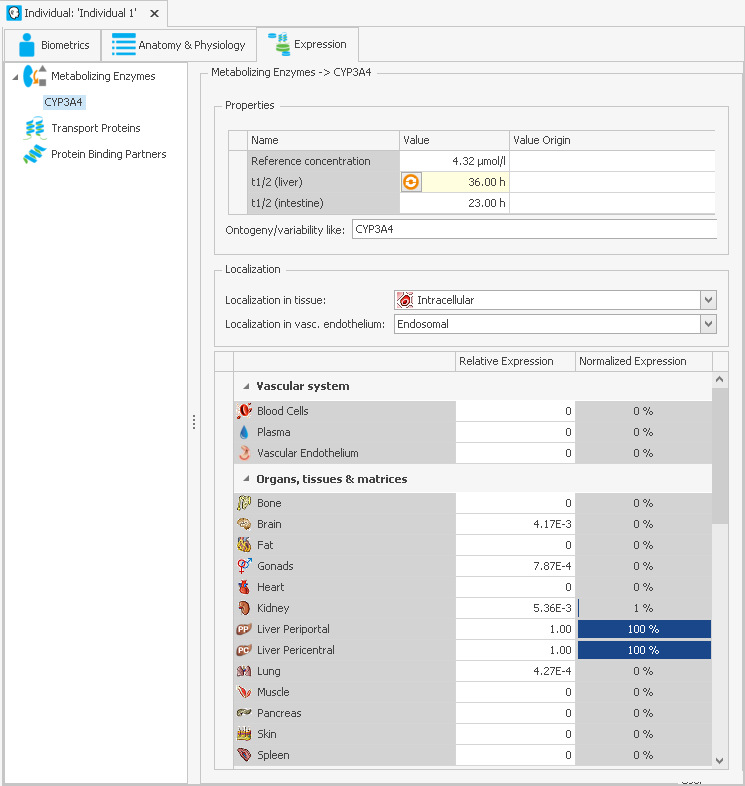Collapse the Vascular system group
Viewport: 745px width, 786px height.
click(x=244, y=386)
